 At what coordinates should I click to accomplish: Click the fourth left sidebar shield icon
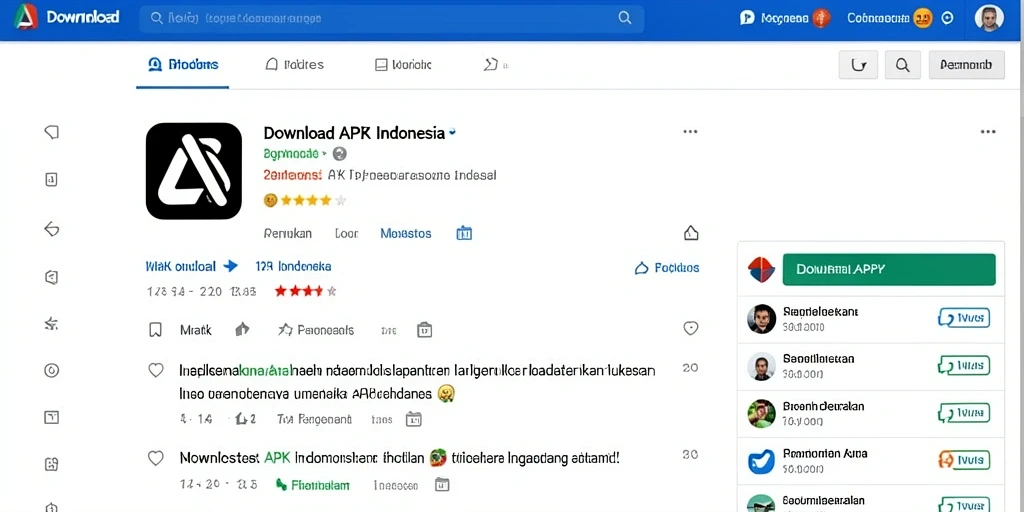point(52,278)
